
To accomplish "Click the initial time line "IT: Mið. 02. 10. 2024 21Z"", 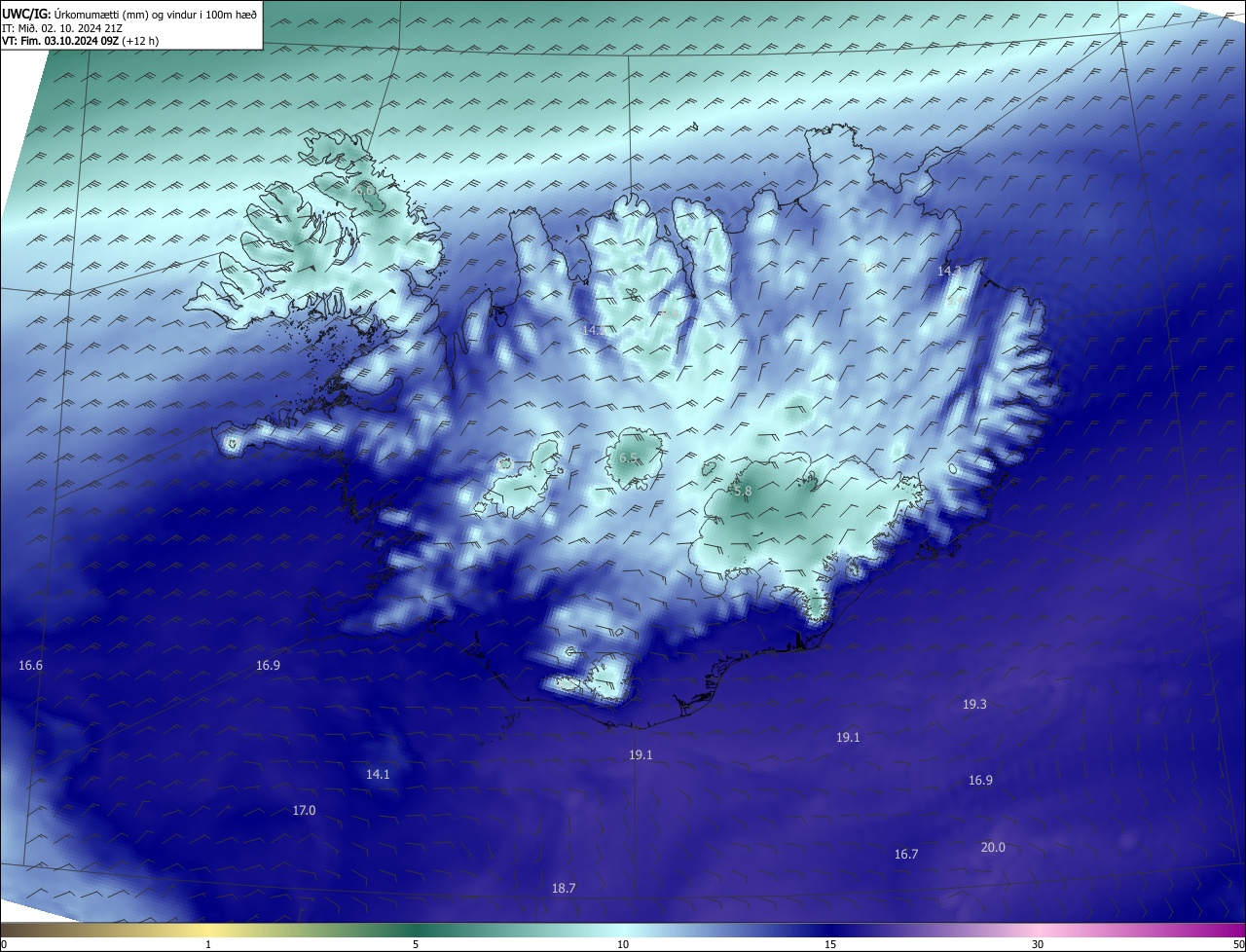I will coord(61,28).
